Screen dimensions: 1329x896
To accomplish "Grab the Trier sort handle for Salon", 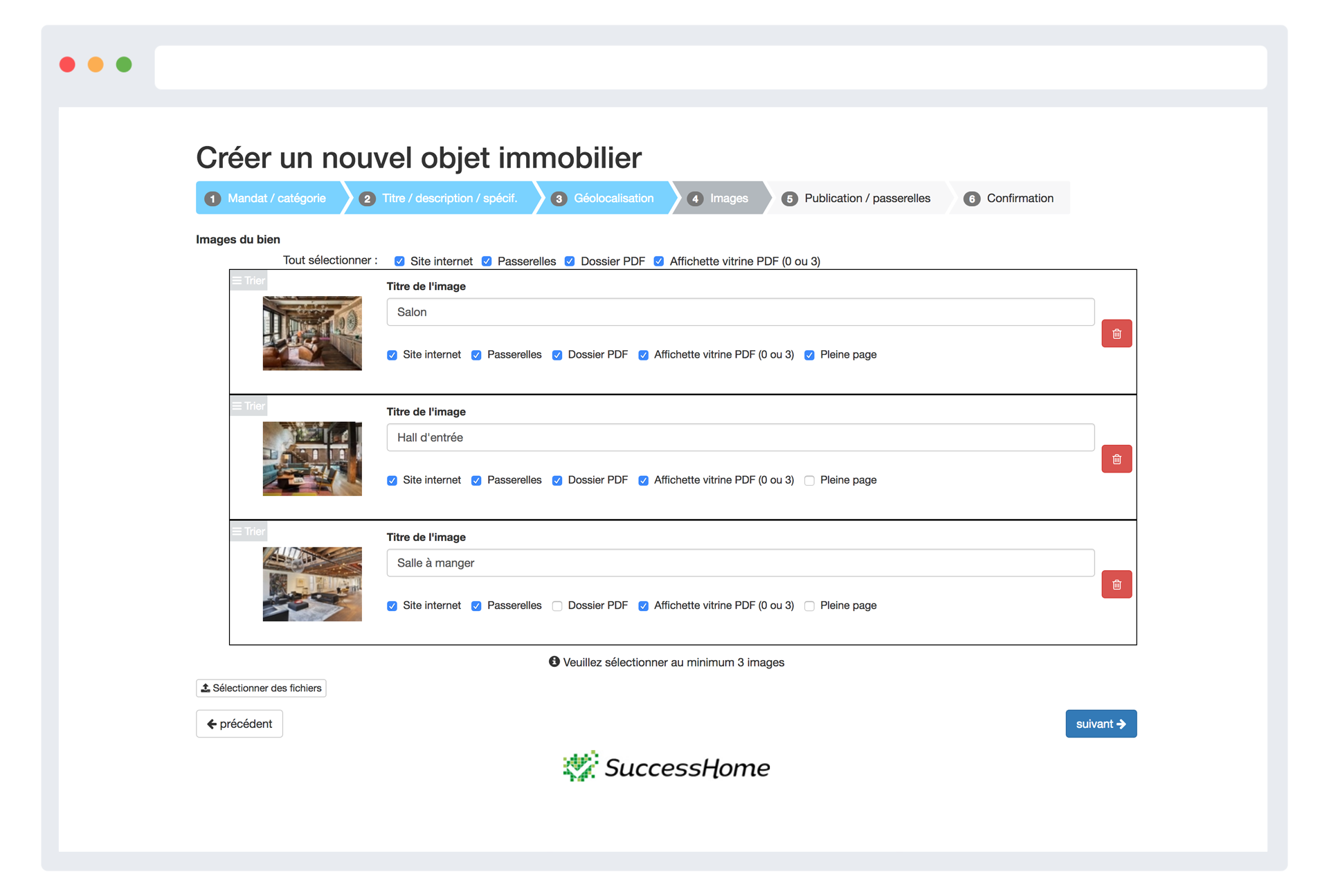I will [248, 280].
